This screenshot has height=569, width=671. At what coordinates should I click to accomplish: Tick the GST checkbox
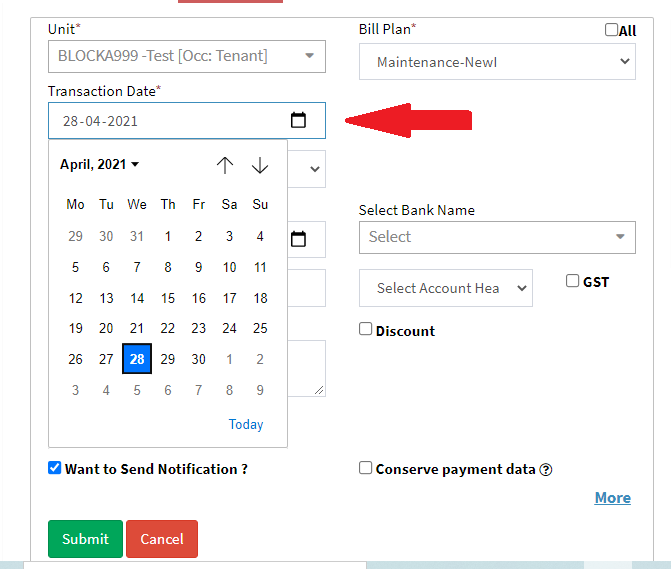573,281
